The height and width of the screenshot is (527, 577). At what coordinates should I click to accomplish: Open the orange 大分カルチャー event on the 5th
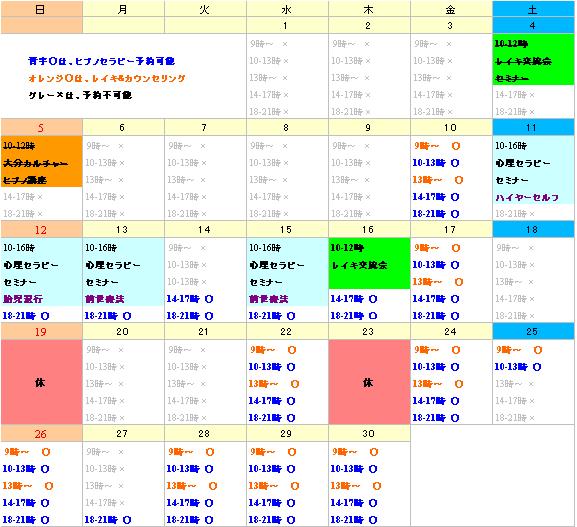42,162
